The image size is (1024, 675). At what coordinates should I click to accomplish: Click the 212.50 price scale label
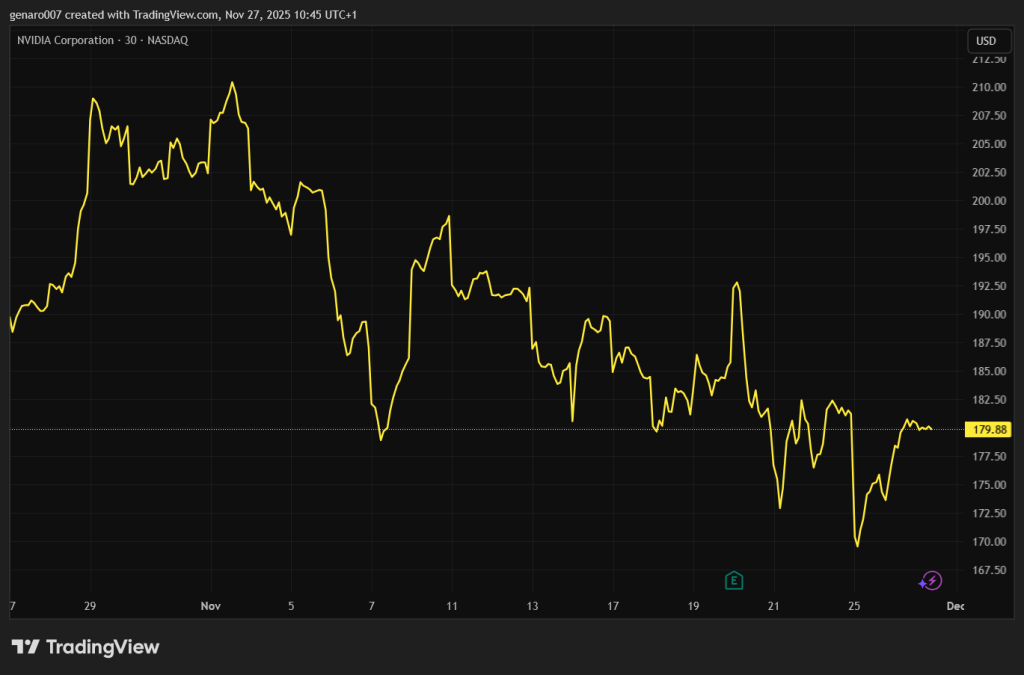tap(988, 59)
